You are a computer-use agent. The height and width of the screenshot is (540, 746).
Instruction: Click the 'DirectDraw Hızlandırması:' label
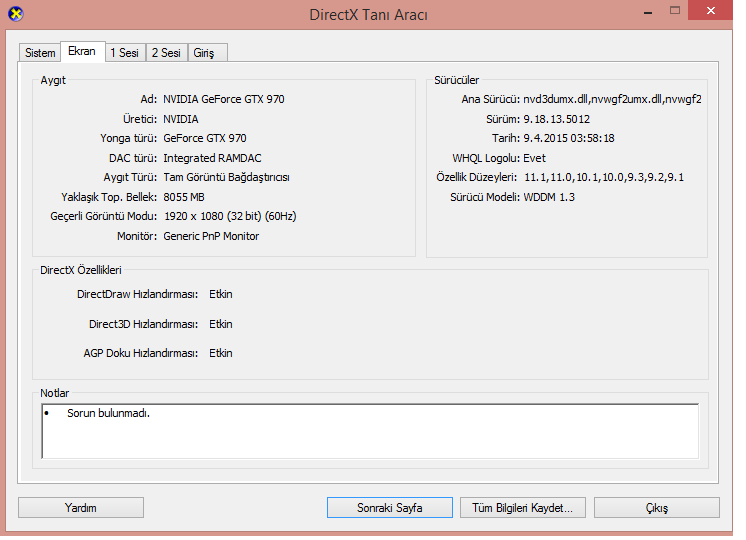[x=137, y=294]
